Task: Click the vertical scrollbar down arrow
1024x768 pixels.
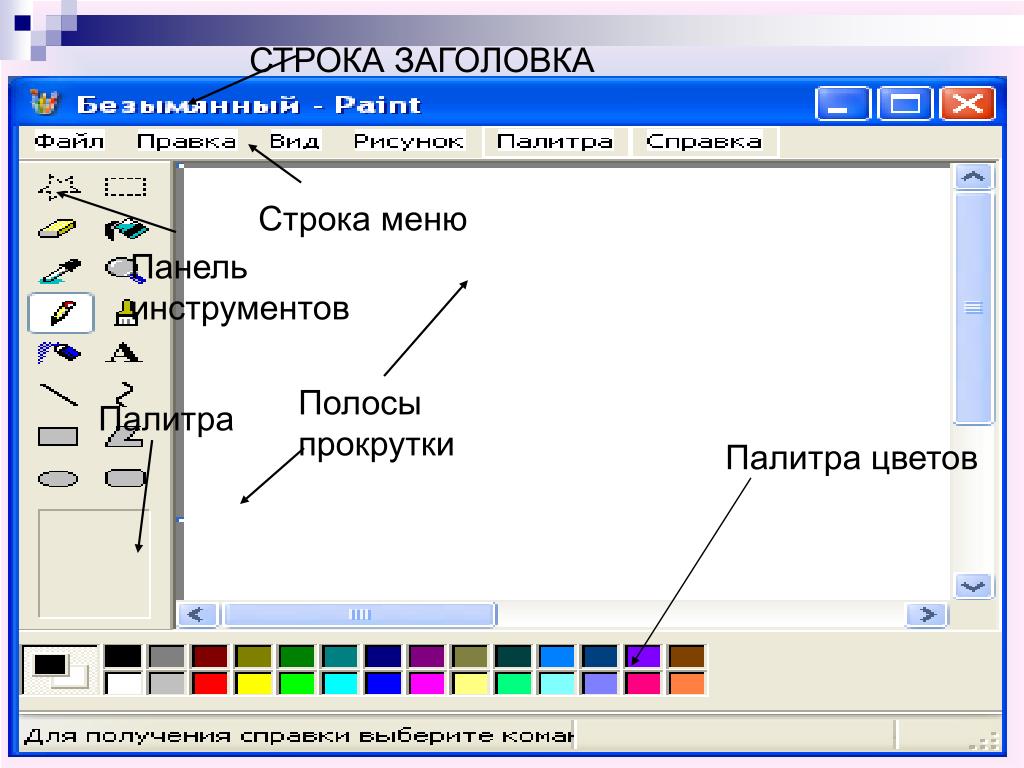Action: click(973, 586)
